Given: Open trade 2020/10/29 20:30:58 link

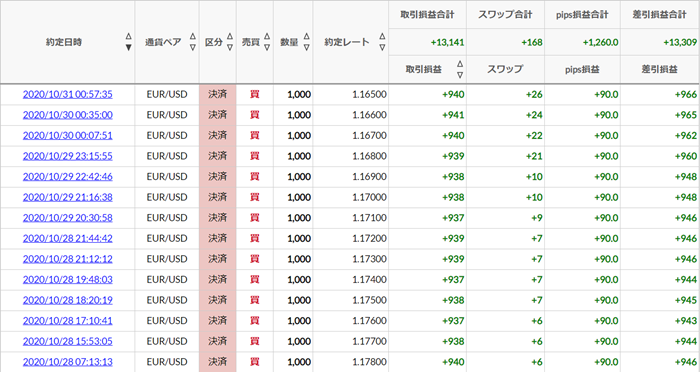Looking at the screenshot, I should 67,217.
